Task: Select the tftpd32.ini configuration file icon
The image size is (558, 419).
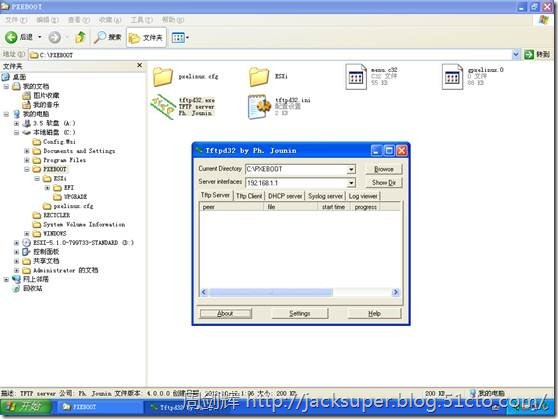Action: coord(259,106)
